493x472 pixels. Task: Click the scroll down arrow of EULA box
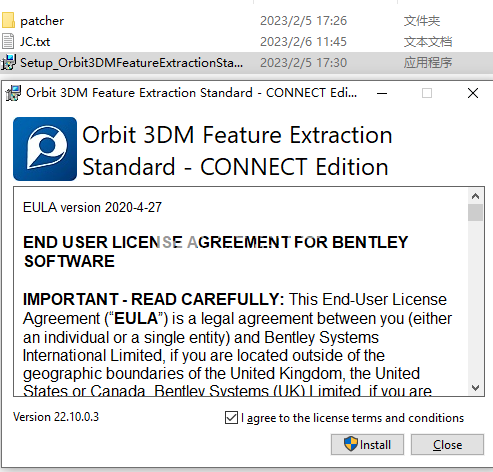point(475,388)
